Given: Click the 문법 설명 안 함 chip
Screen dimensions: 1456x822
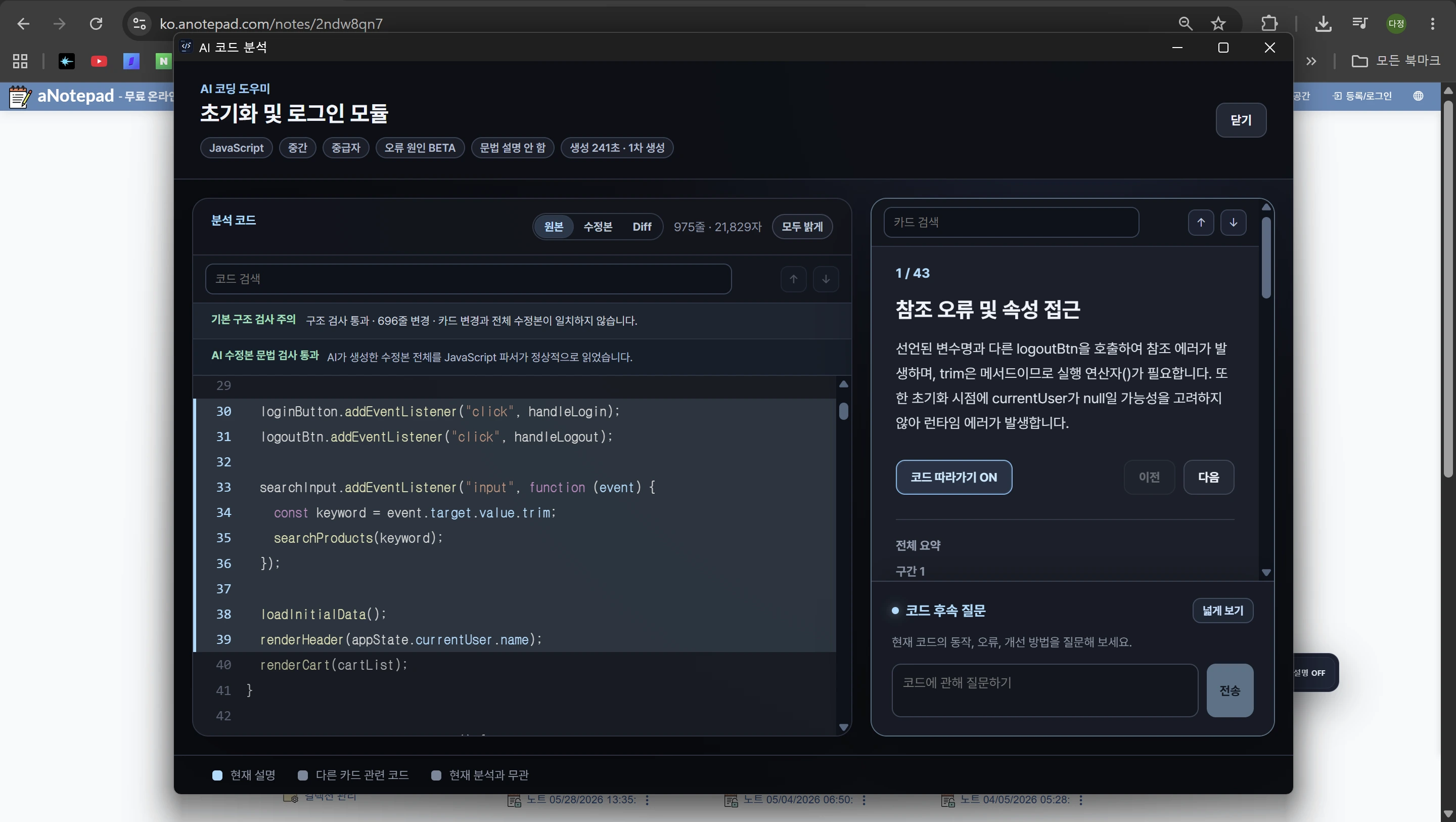Looking at the screenshot, I should 512,148.
